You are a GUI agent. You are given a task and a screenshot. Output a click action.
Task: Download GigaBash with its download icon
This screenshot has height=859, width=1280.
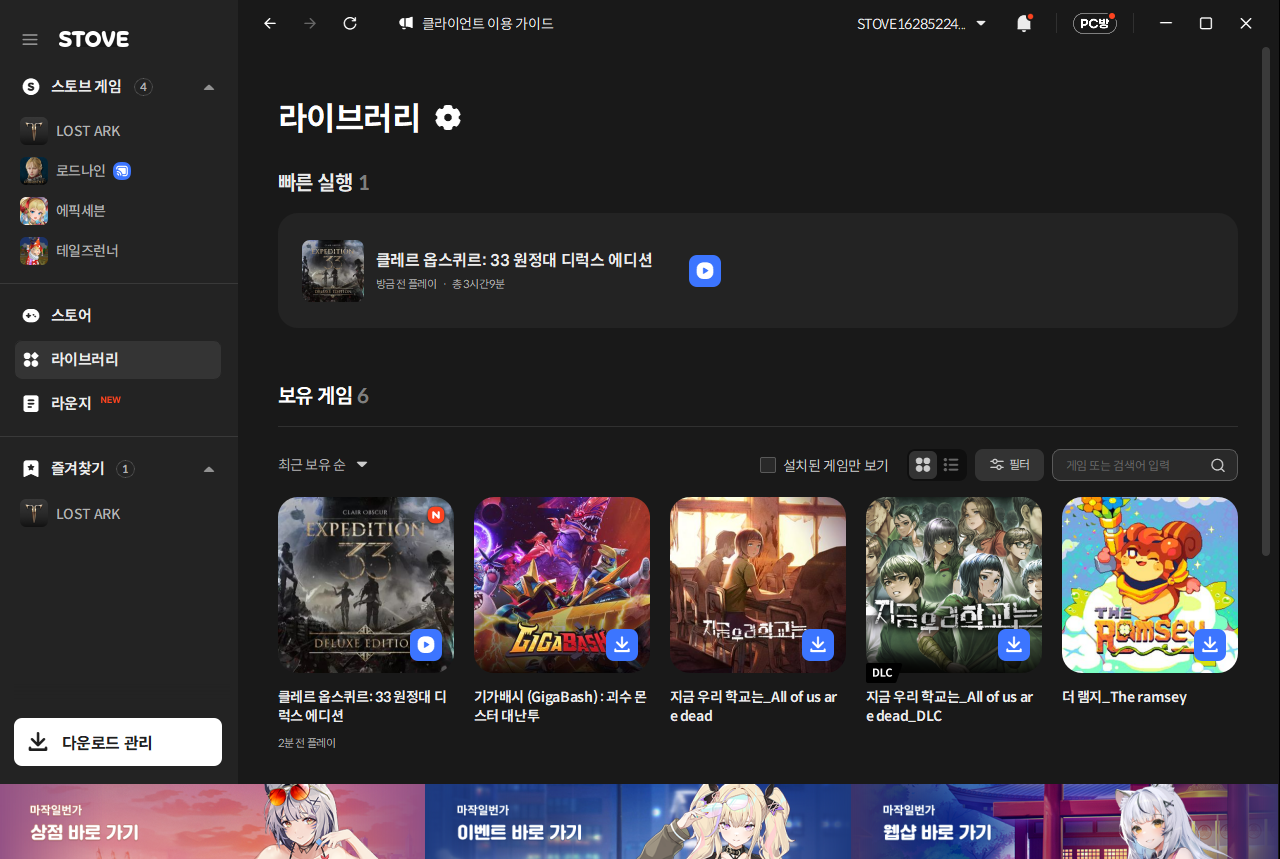pyautogui.click(x=622, y=645)
